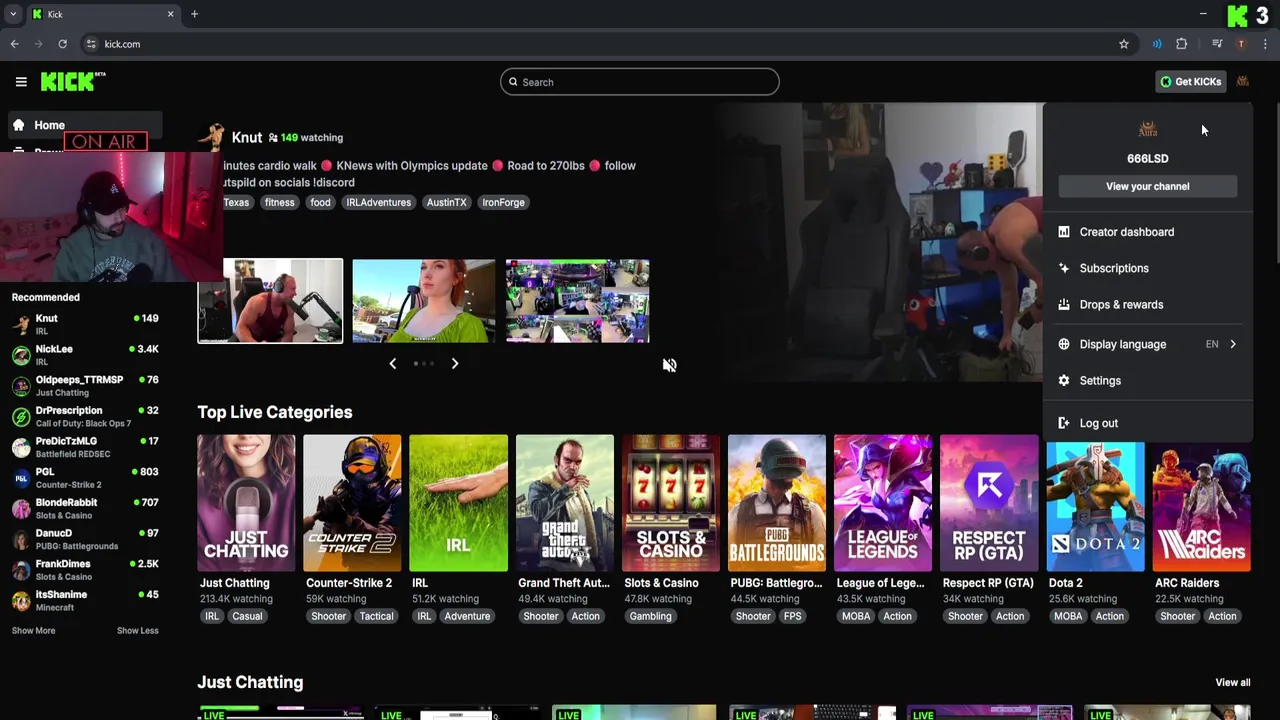This screenshot has width=1280, height=720.
Task: Open IRL category card
Action: (458, 503)
